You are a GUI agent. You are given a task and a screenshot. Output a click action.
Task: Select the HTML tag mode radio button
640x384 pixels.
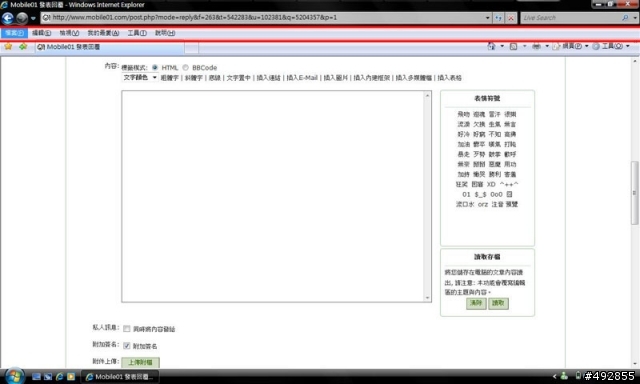coord(155,68)
